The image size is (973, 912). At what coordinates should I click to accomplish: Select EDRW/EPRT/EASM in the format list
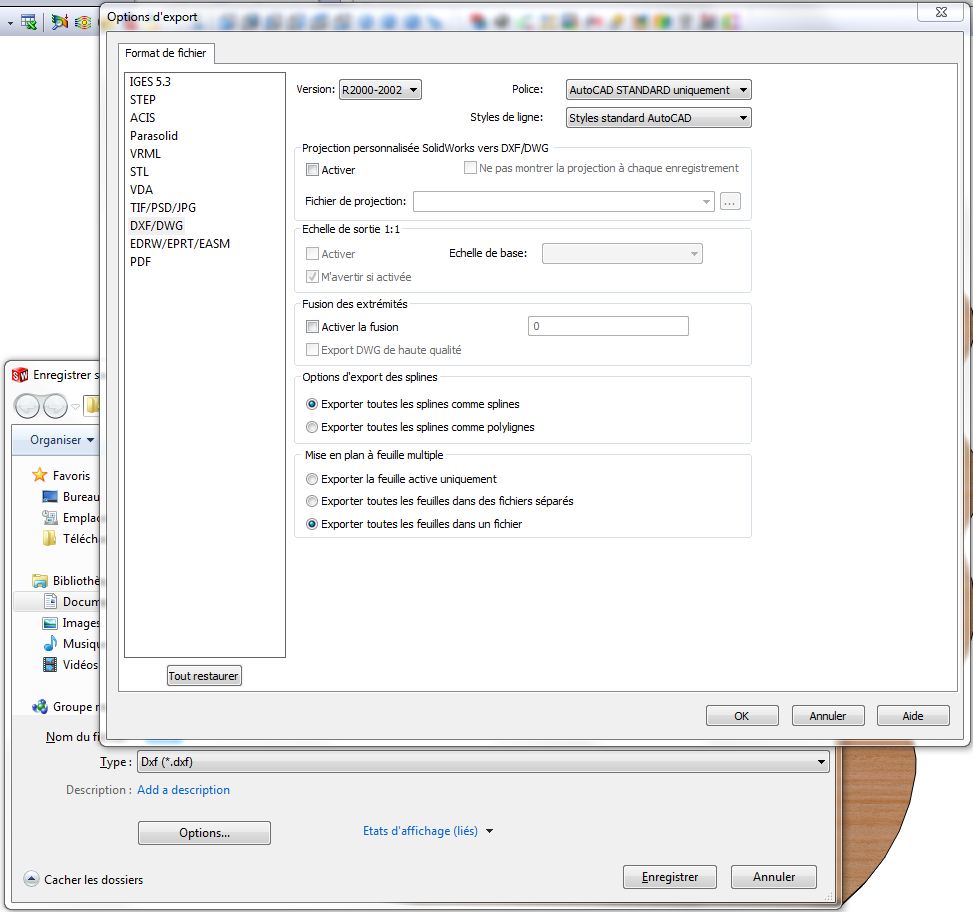click(x=180, y=244)
